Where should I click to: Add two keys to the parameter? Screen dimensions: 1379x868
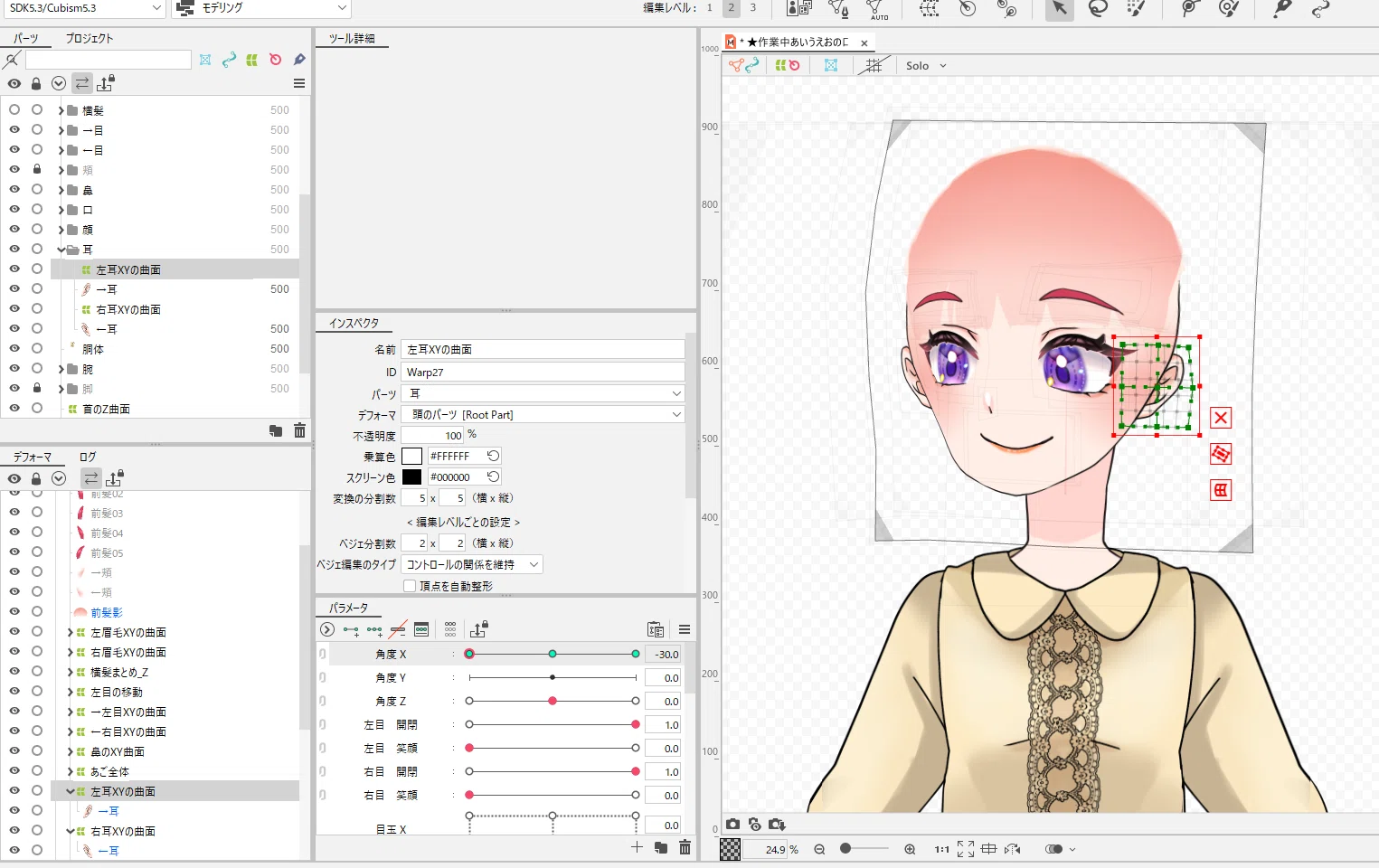pyautogui.click(x=351, y=629)
